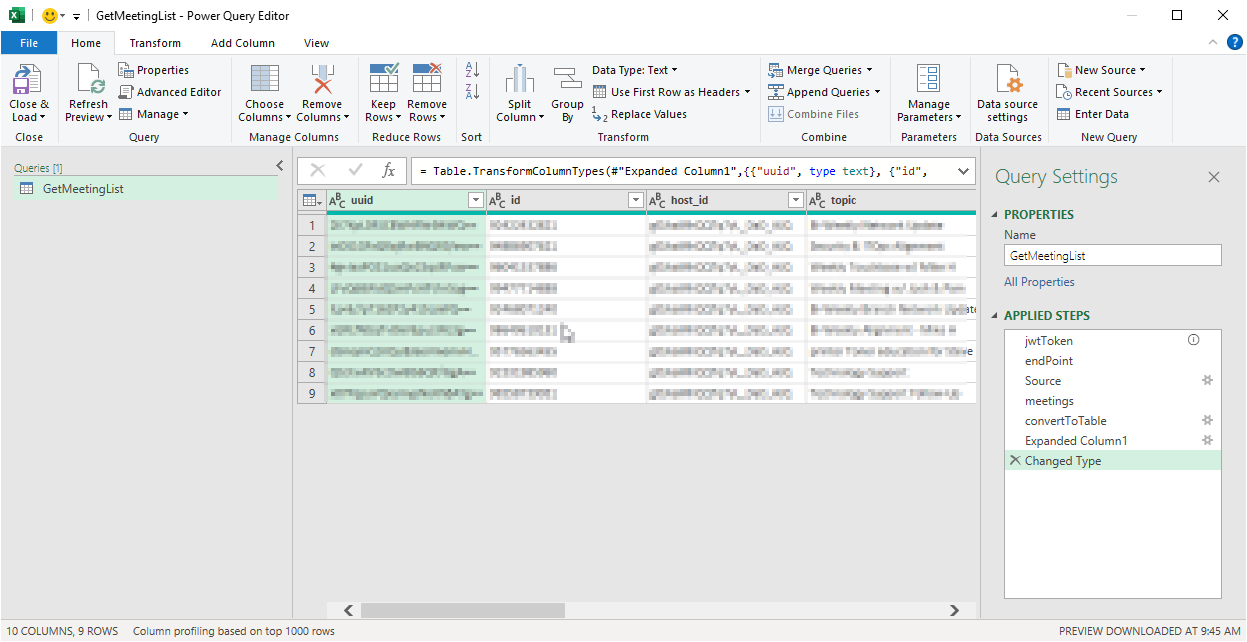Click the info icon on the jwtToken step
Image resolution: width=1247 pixels, height=642 pixels.
click(x=1193, y=341)
